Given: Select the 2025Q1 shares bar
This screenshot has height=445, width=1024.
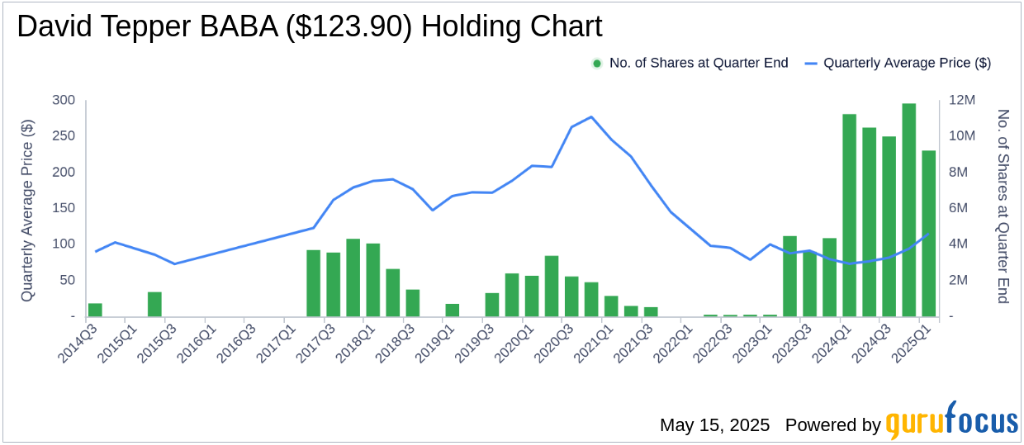Looking at the screenshot, I should point(929,233).
